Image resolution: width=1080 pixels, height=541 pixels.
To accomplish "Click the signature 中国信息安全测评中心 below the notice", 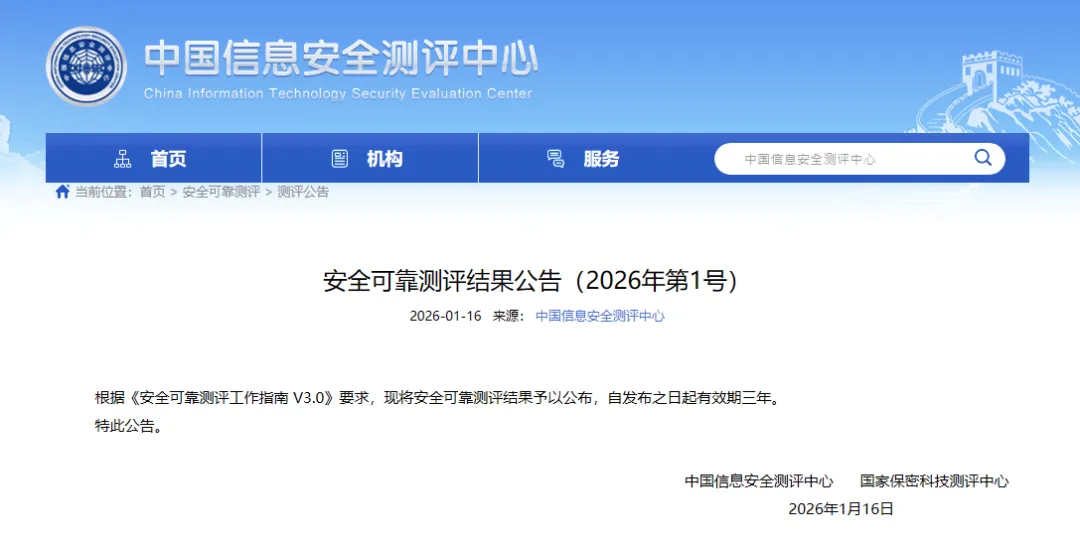I will [759, 481].
